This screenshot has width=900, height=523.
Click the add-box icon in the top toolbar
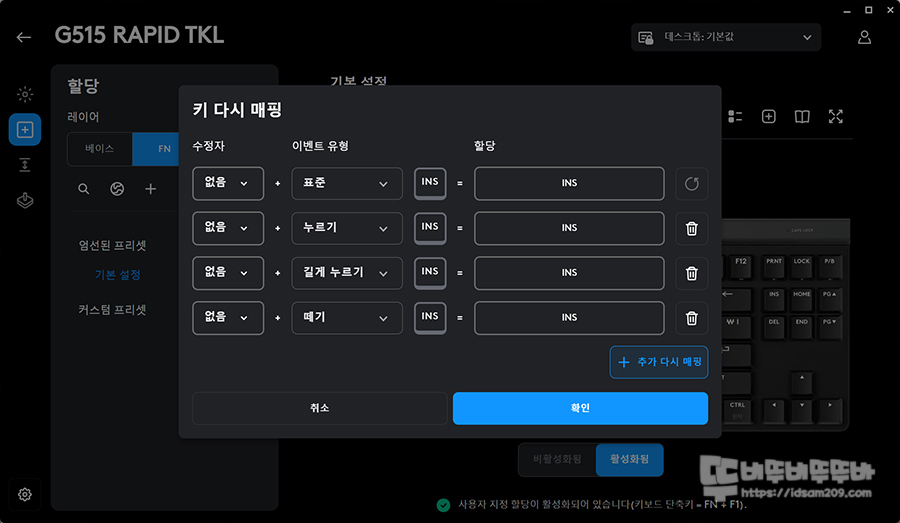tap(769, 117)
